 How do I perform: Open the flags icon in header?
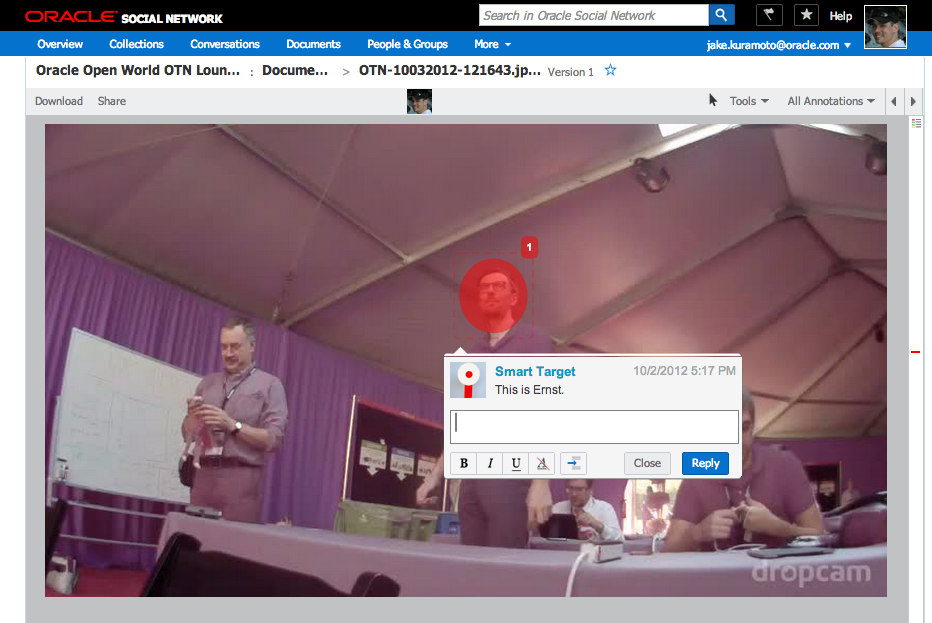point(769,15)
